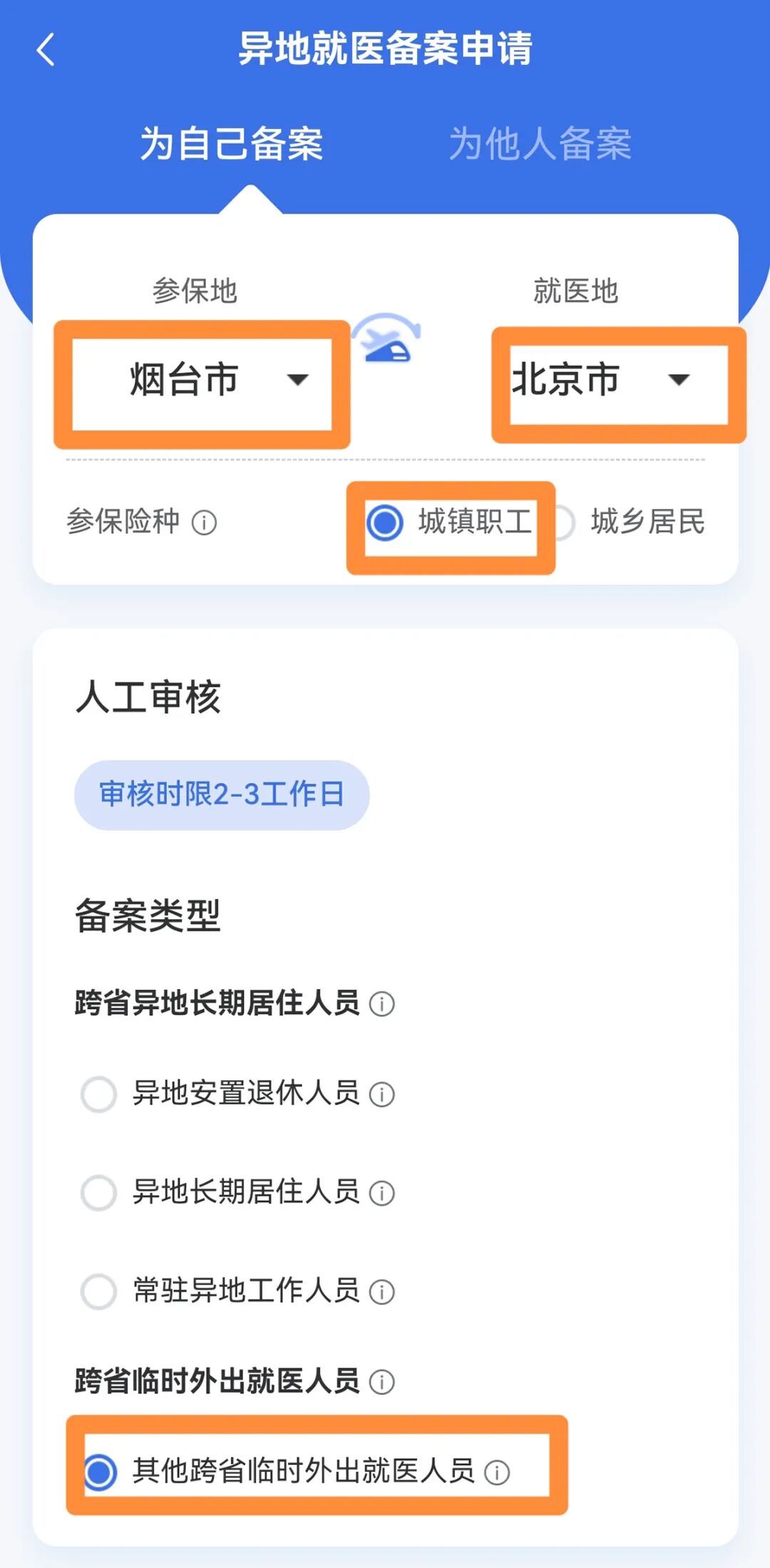Image resolution: width=770 pixels, height=1568 pixels.
Task: Pick the 异地长期居住人员 radio option
Action: pos(99,1192)
